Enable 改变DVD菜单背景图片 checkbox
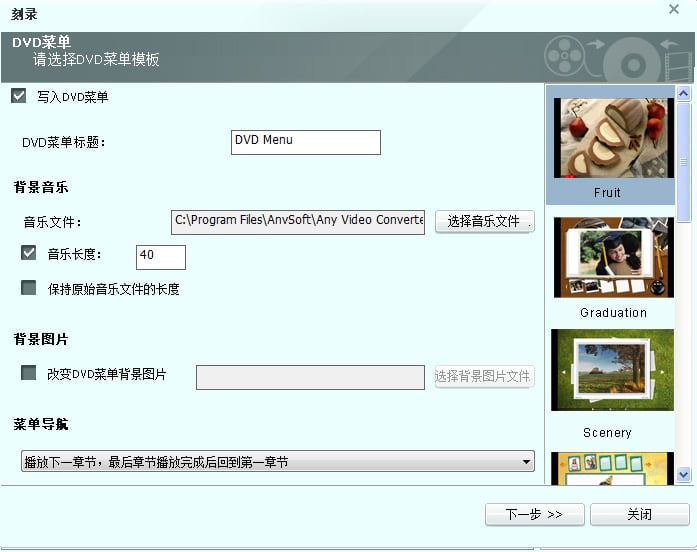 click(28, 372)
